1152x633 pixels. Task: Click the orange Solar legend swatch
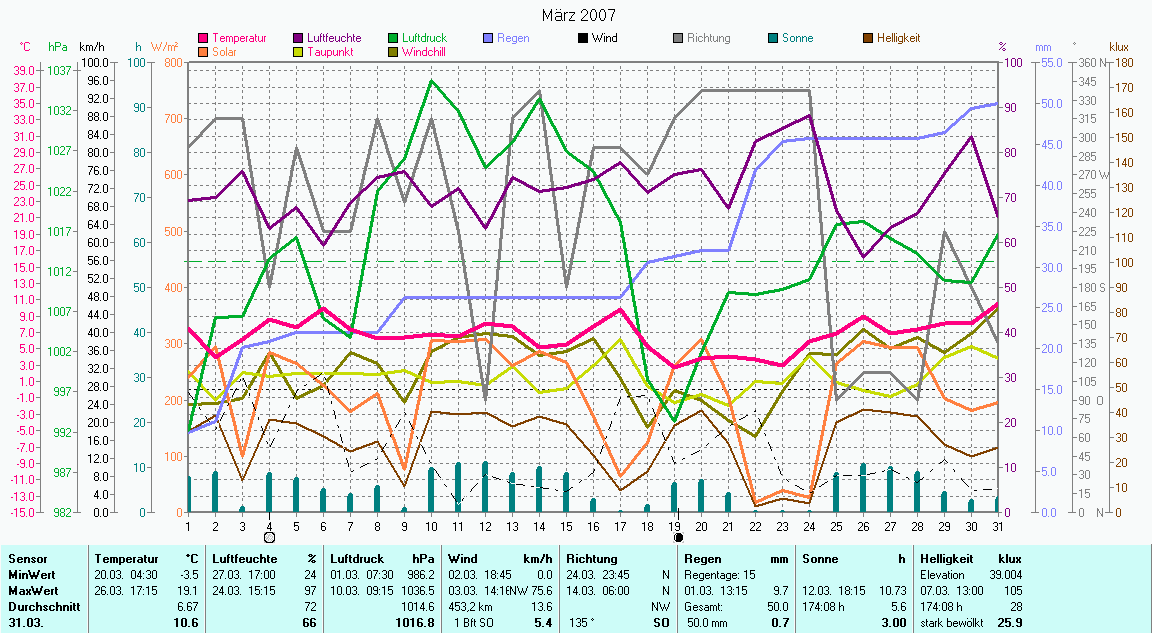click(x=205, y=51)
